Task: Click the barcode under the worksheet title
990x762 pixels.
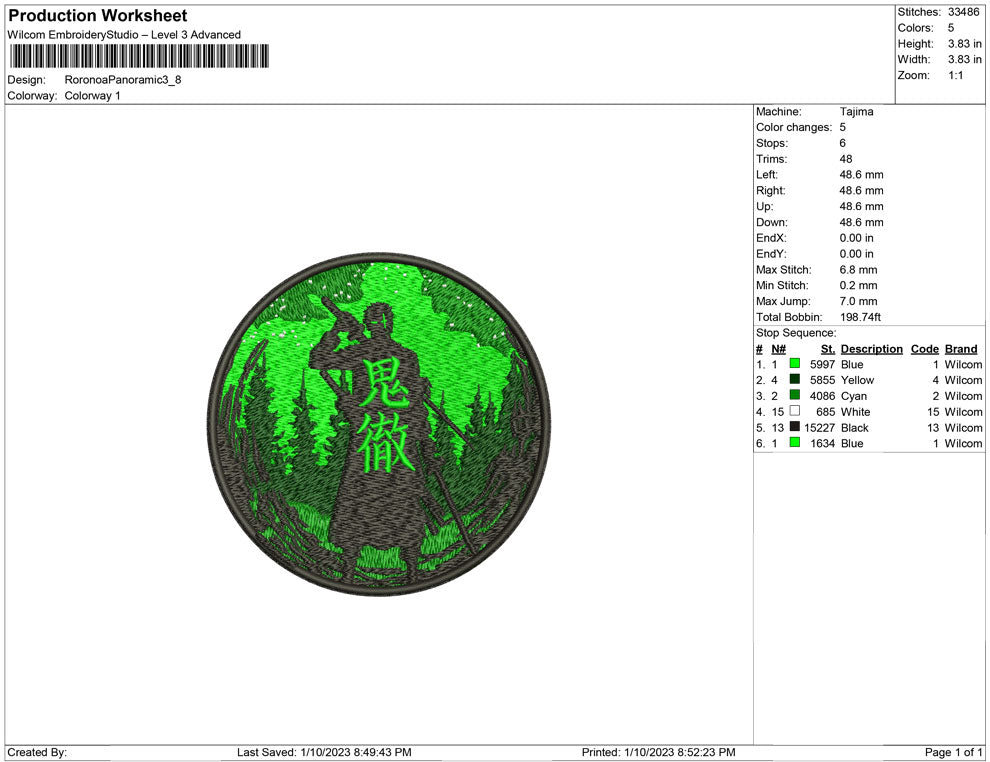Action: coord(139,56)
